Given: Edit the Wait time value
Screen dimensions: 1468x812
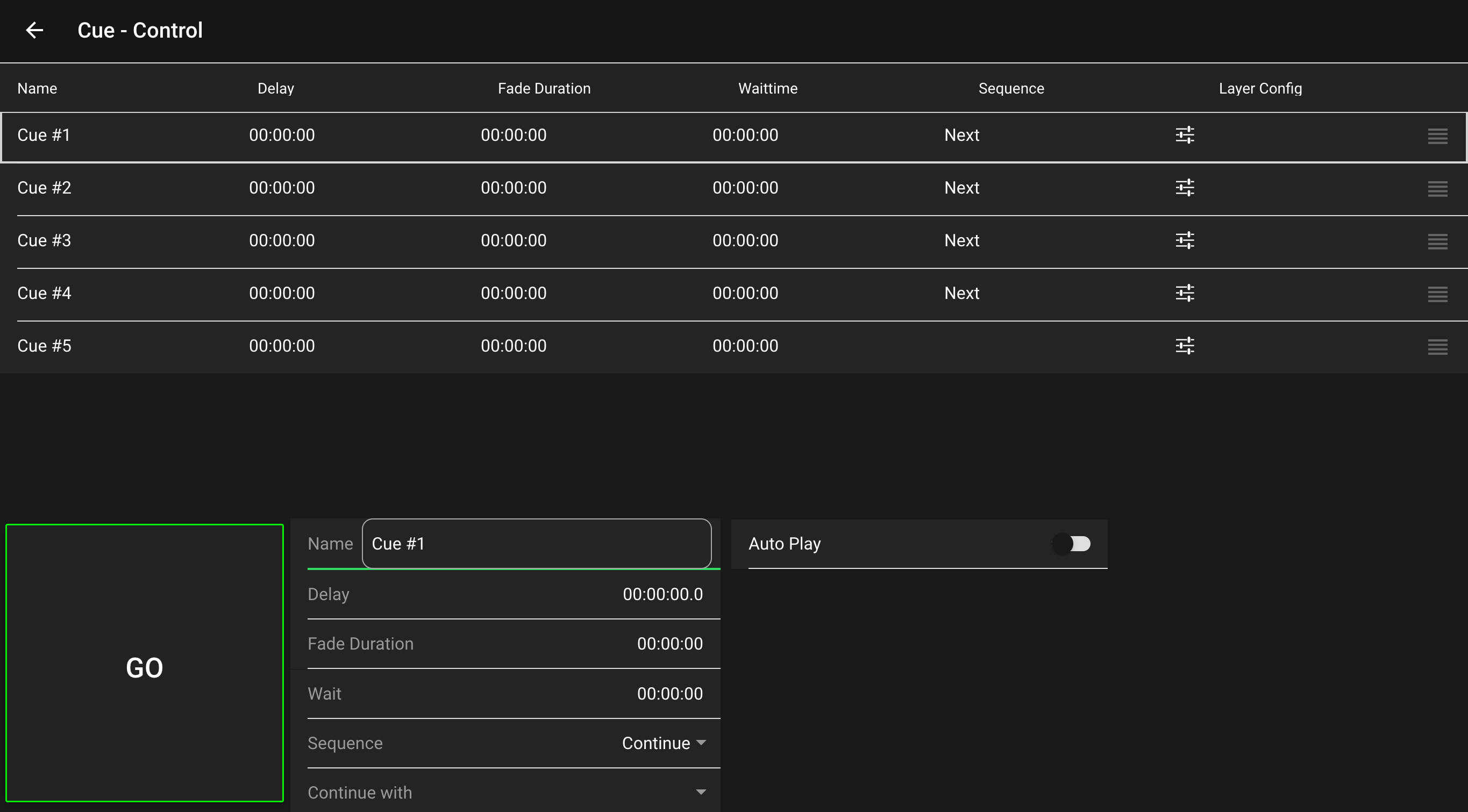Looking at the screenshot, I should (x=669, y=694).
